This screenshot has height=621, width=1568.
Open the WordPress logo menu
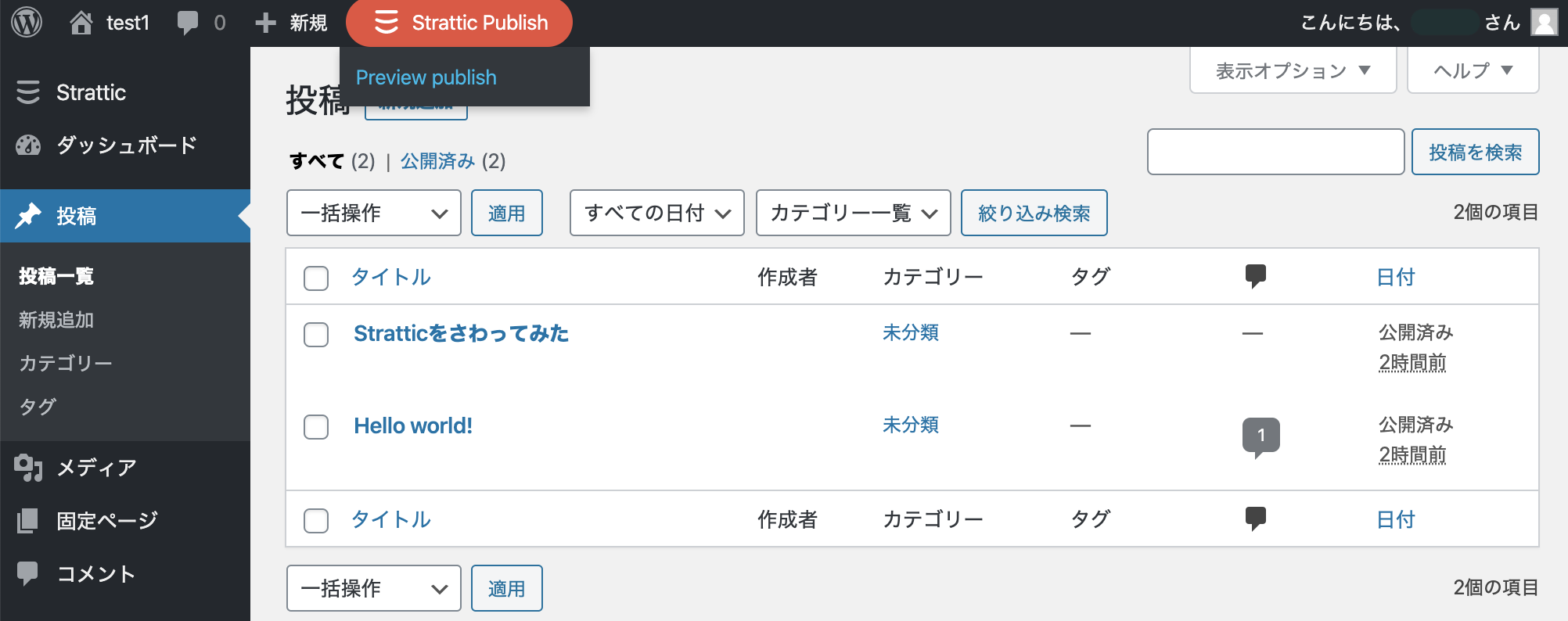tap(27, 23)
